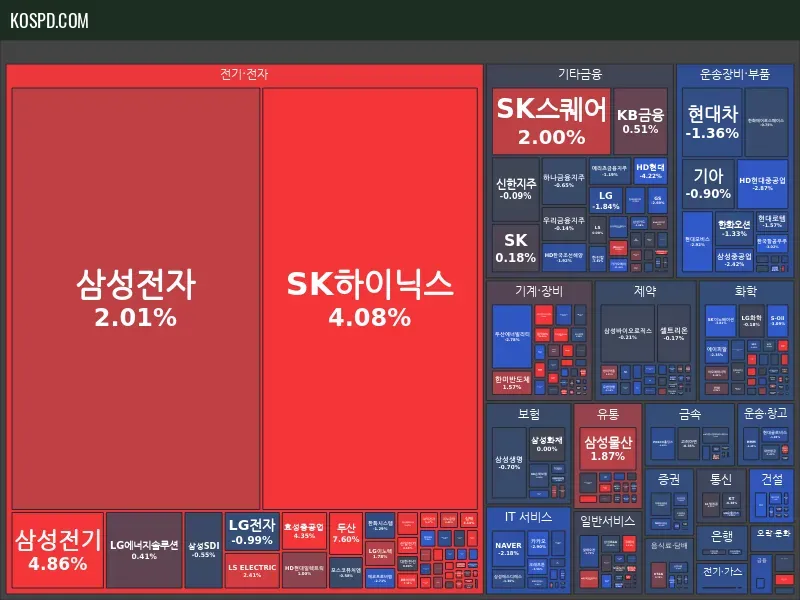Click the 신한지주 -0.09% tile

pos(516,189)
